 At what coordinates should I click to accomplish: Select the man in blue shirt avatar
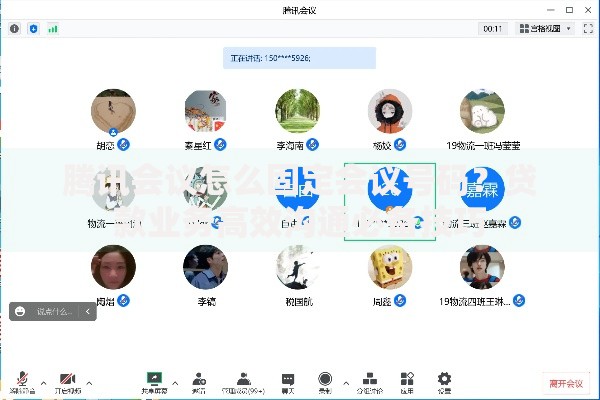tap(205, 267)
